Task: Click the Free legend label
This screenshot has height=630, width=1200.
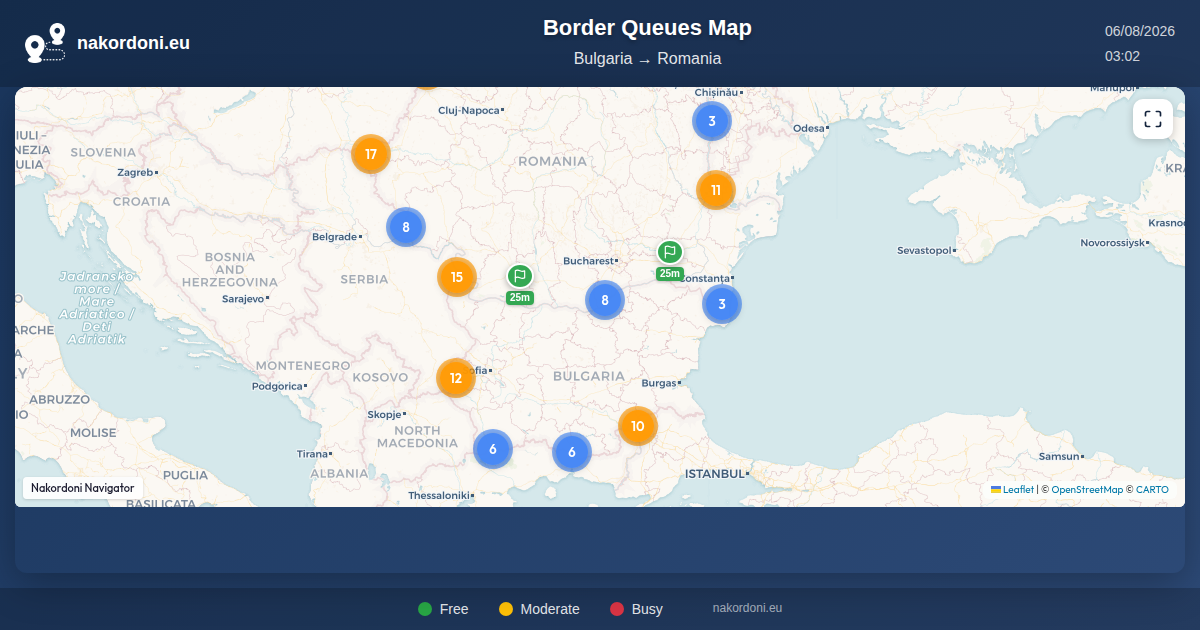Action: click(454, 609)
